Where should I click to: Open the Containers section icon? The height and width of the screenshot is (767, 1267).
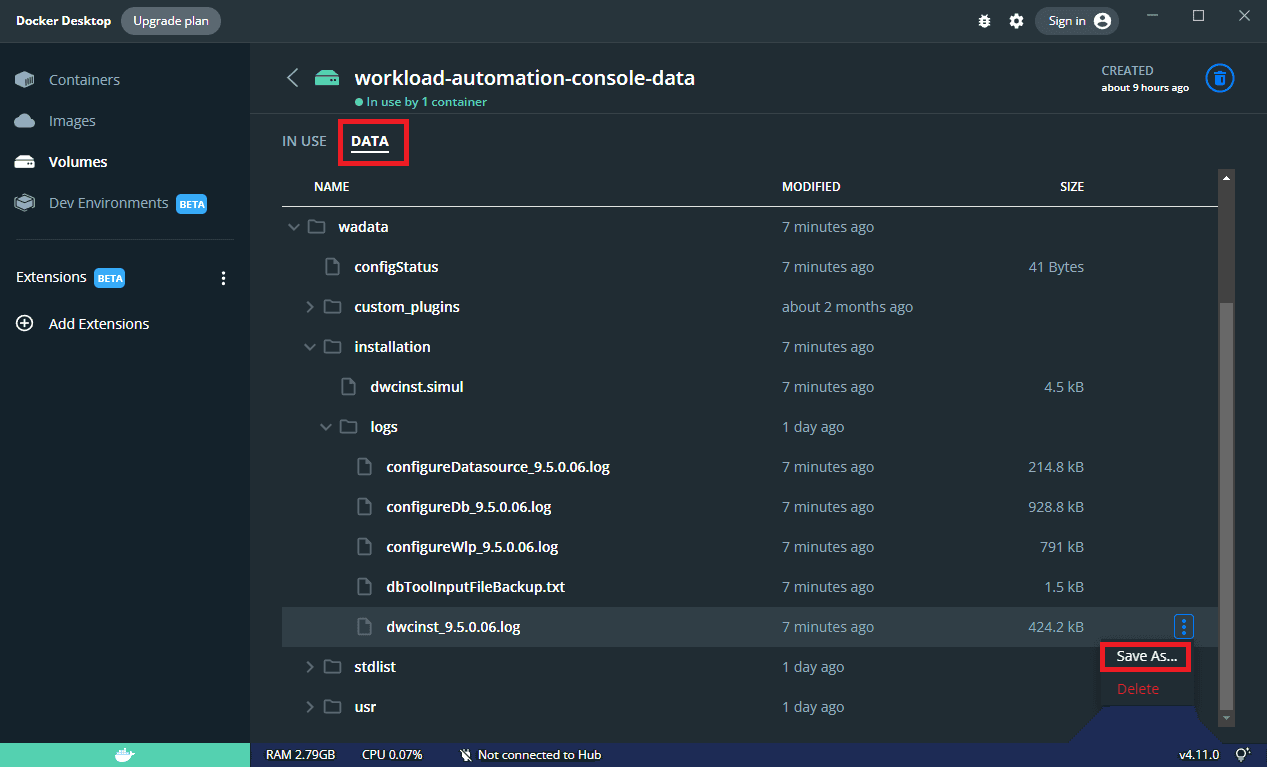[x=25, y=80]
